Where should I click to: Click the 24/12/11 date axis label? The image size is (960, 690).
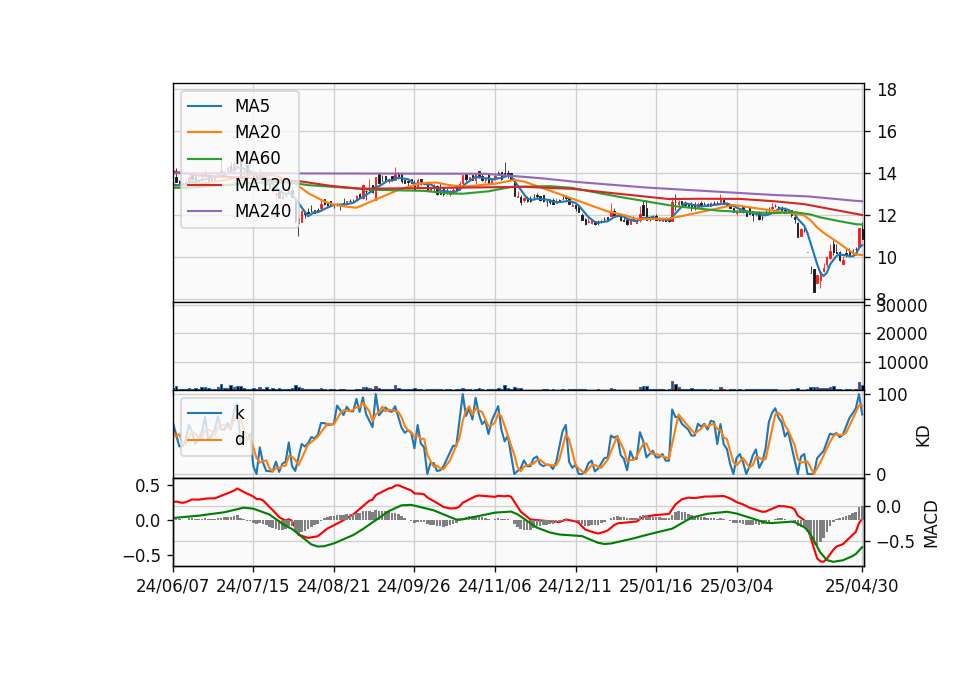(574, 586)
